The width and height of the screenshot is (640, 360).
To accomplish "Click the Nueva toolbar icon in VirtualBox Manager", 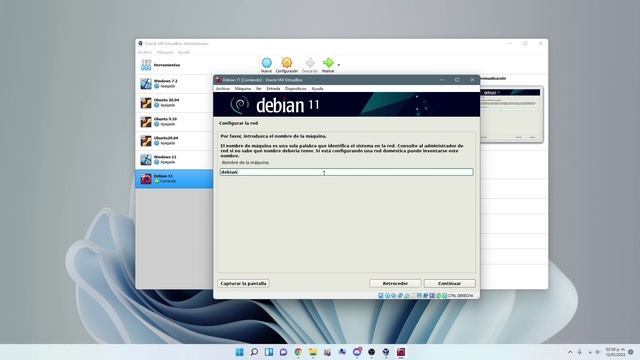I will click(266, 63).
